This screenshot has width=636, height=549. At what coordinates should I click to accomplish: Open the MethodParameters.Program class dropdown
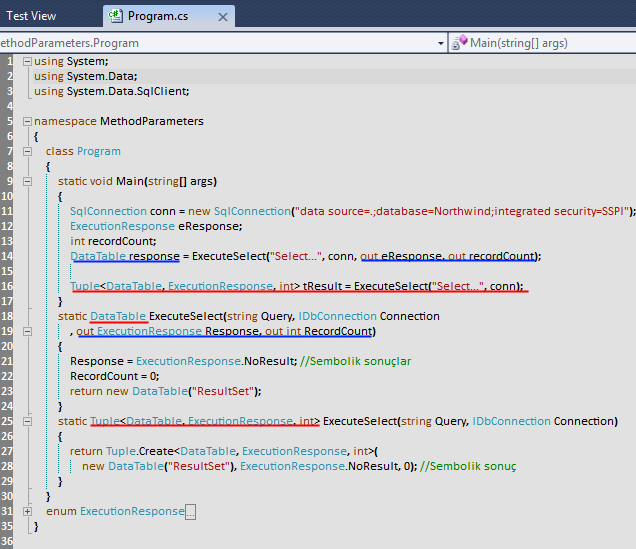tap(440, 43)
